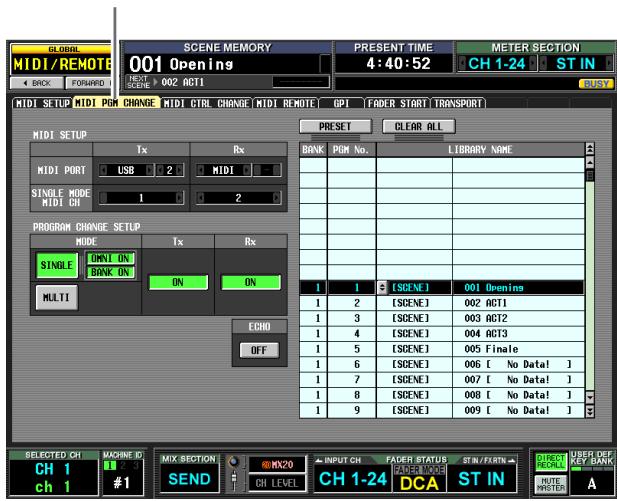
Task: Click ST IN/FXRTN ST IN display
Action: click(x=481, y=479)
